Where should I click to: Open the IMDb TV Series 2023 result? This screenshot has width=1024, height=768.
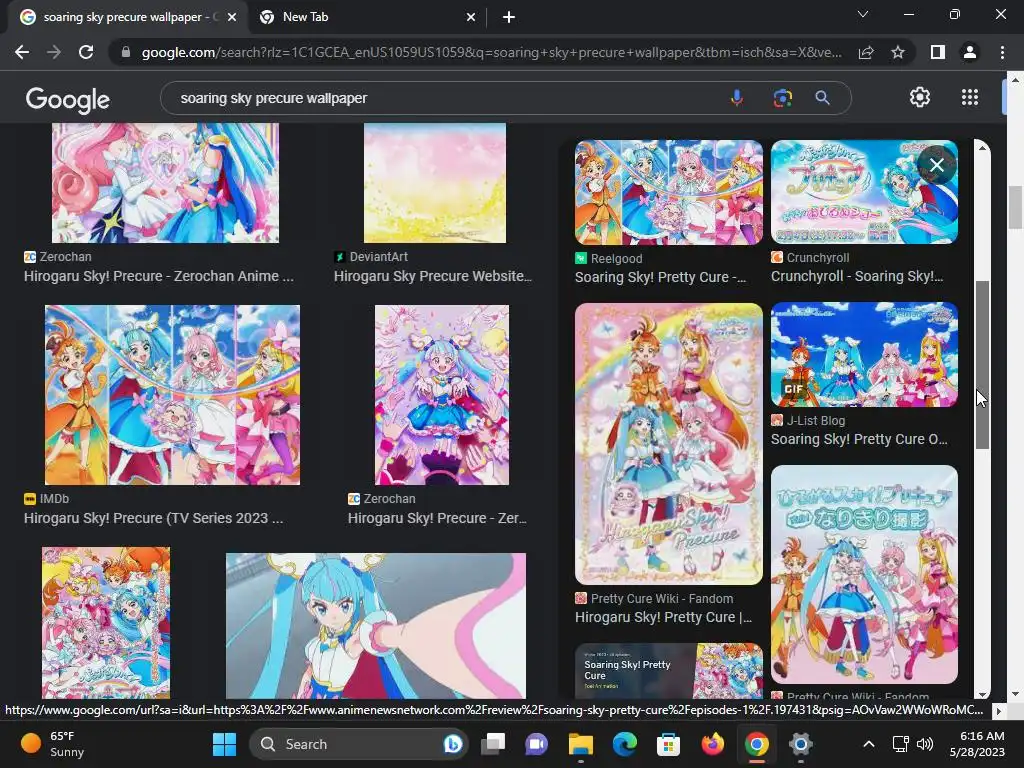pyautogui.click(x=153, y=518)
